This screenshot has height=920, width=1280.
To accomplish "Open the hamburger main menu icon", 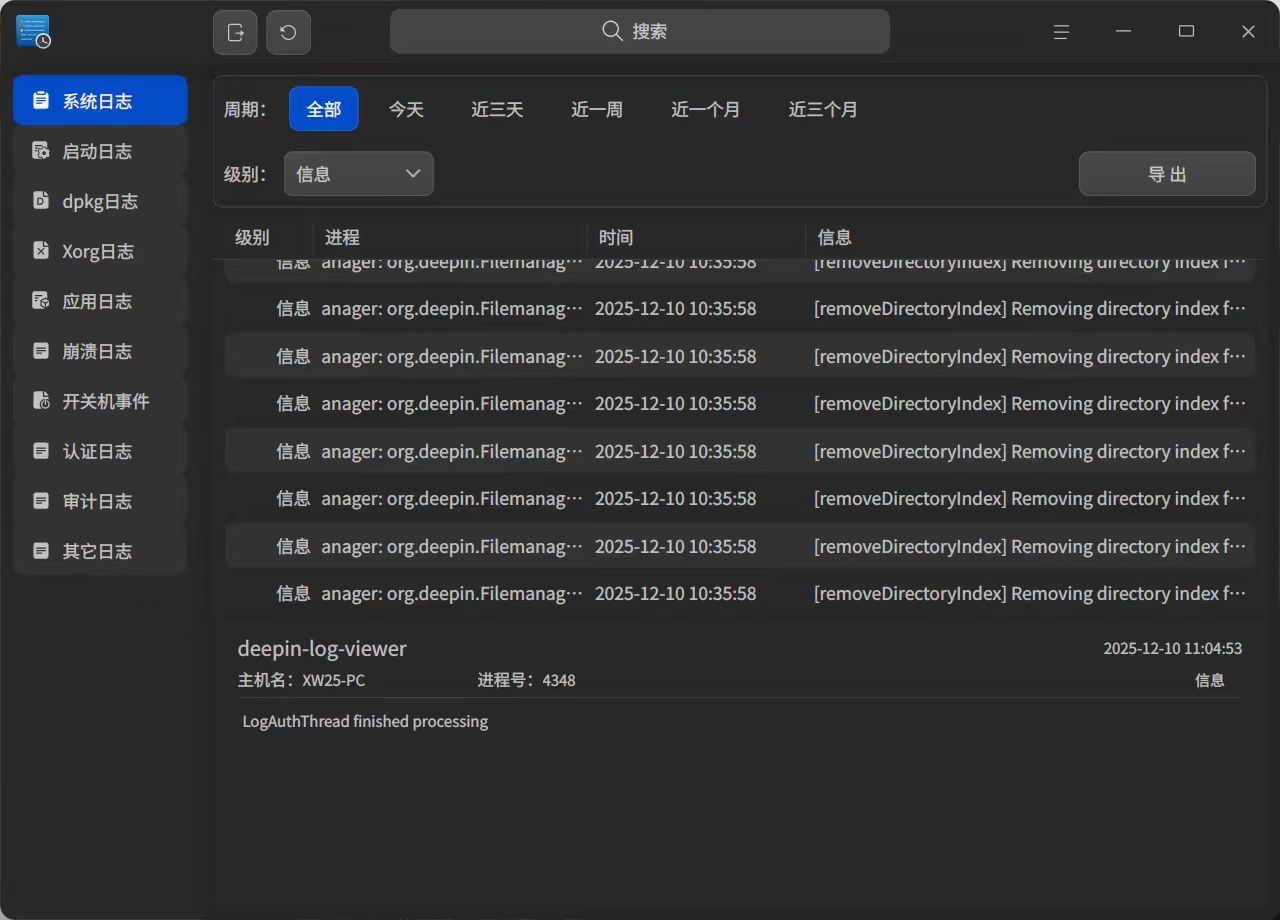I will click(1061, 32).
